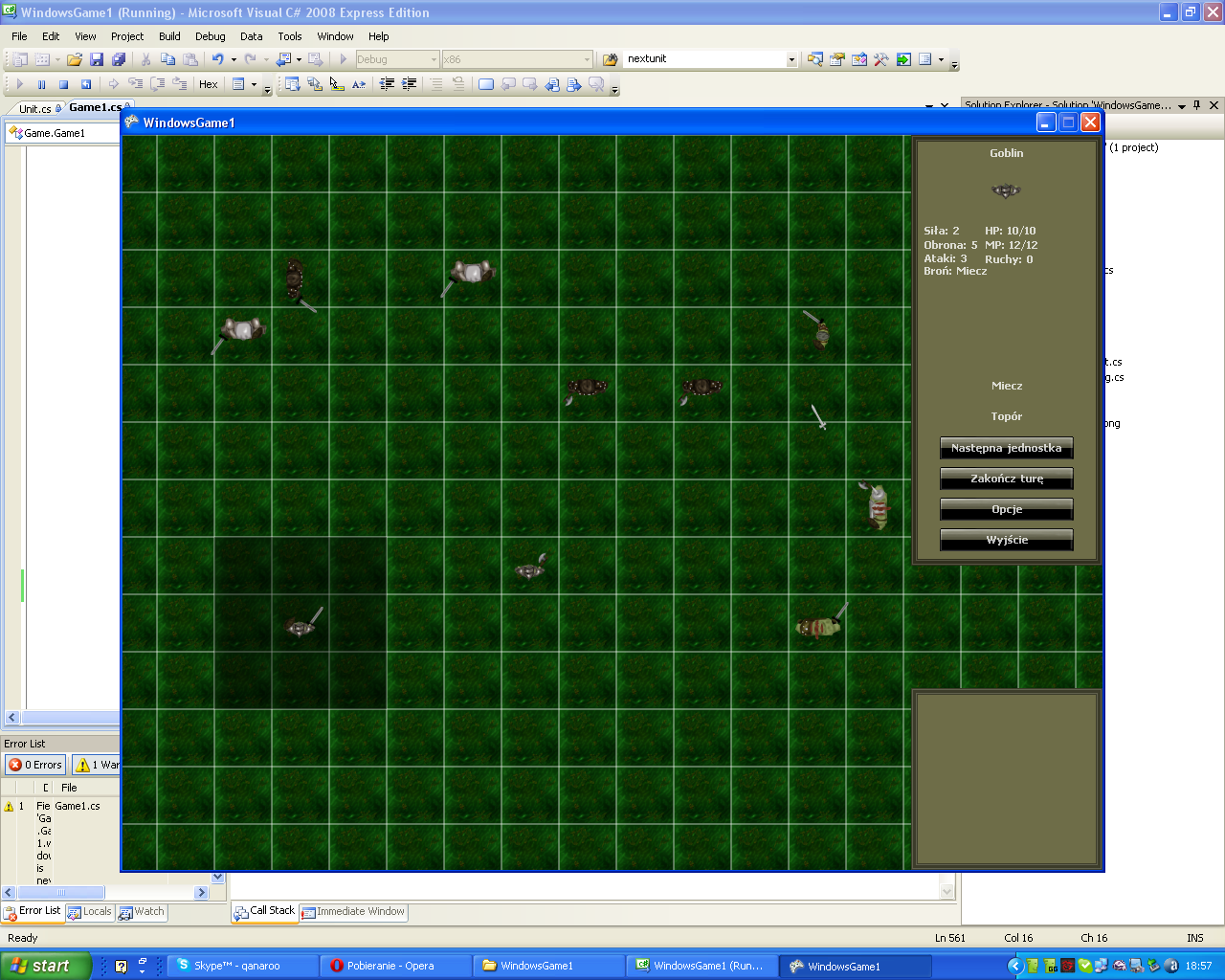The height and width of the screenshot is (980, 1225).
Task: Open the nextunit find combo box dropdown
Action: pyautogui.click(x=791, y=59)
